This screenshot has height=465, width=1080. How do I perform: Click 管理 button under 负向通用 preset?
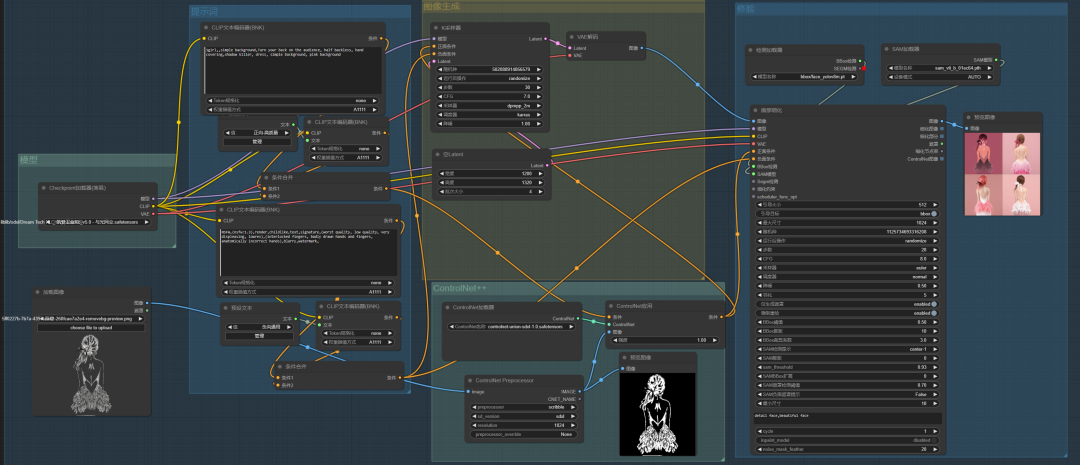259,335
